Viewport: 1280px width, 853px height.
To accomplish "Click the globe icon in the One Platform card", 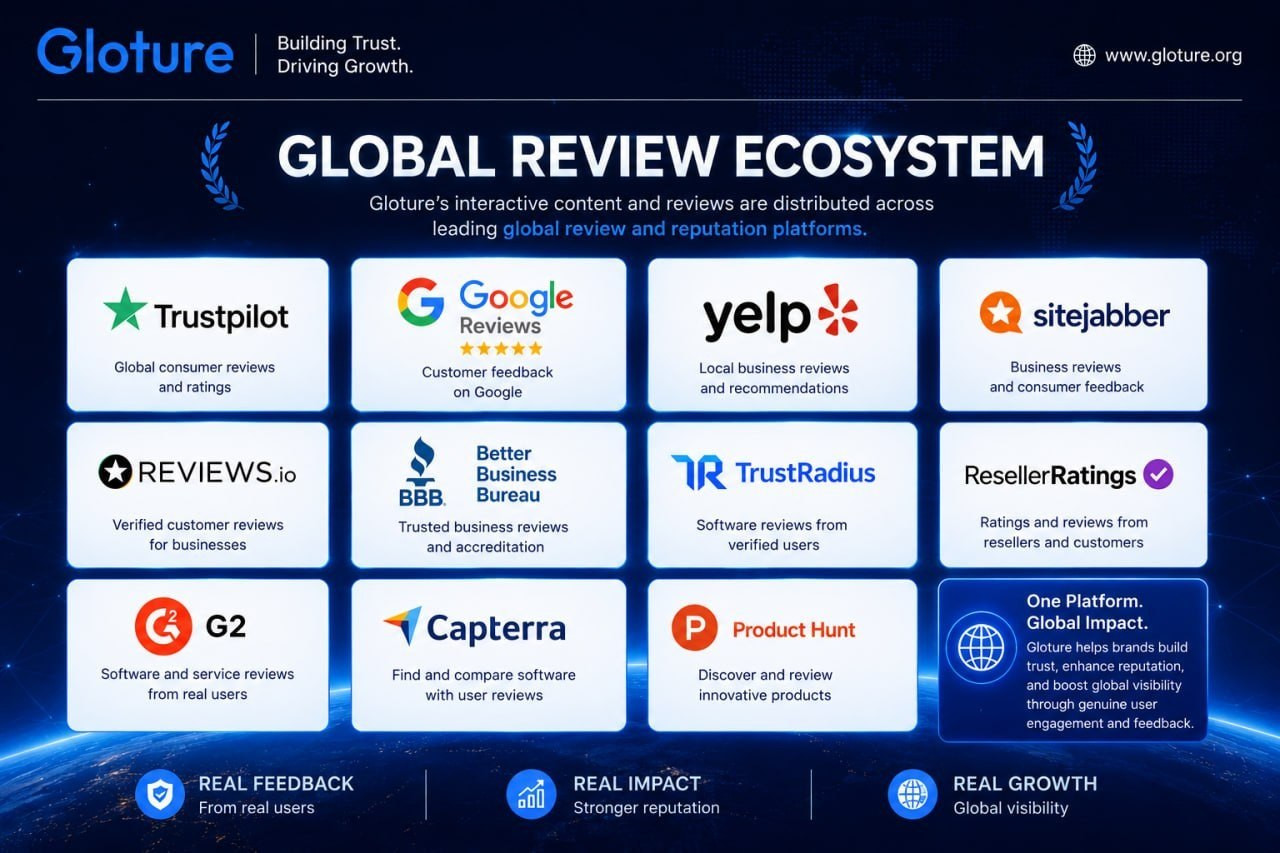I will point(981,647).
